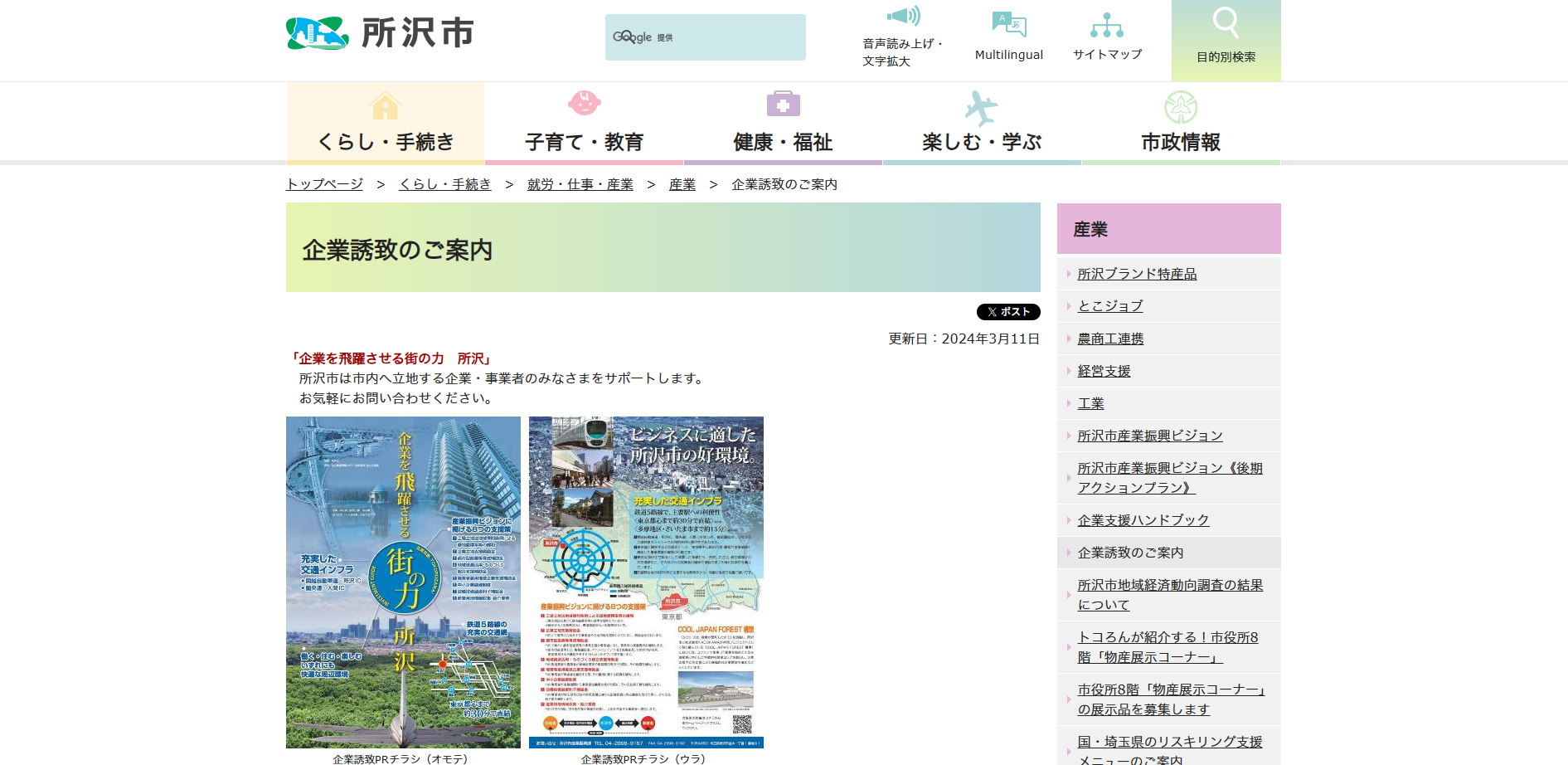Go to 産業 breadcrumb link
This screenshot has height=765, width=1568.
(682, 184)
